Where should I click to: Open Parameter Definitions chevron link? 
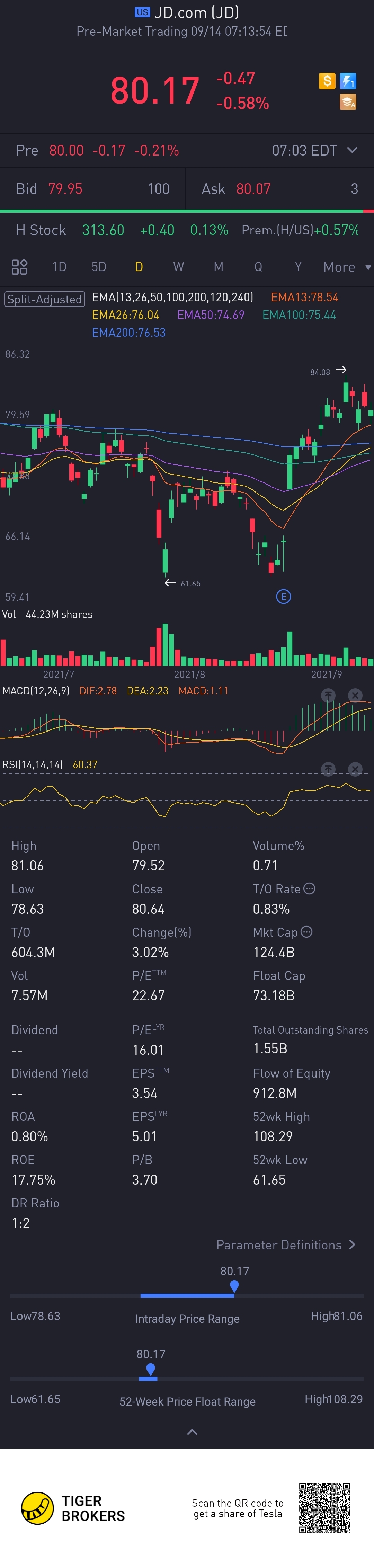click(286, 1245)
